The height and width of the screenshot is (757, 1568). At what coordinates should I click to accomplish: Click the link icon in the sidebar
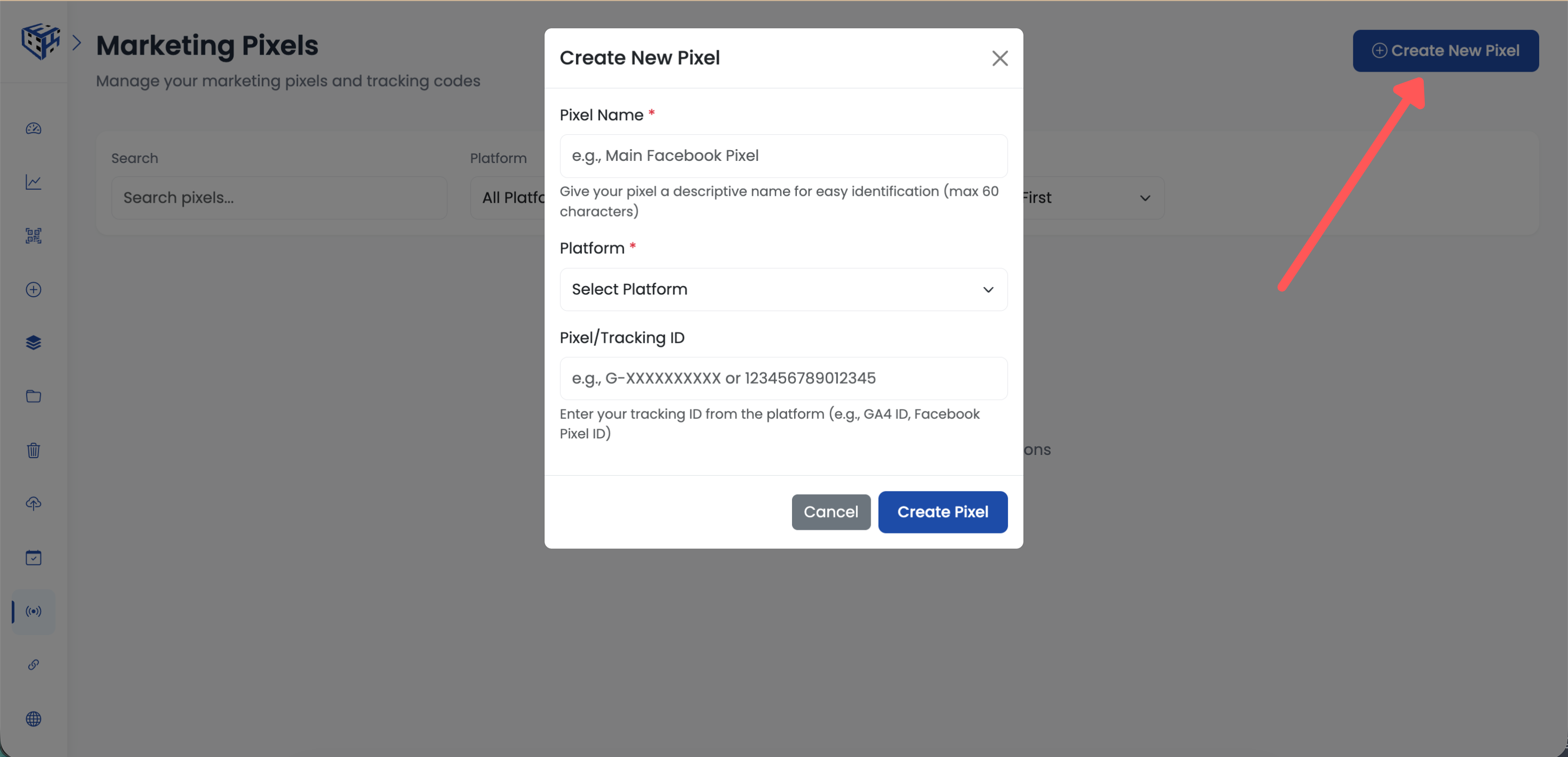(x=34, y=665)
